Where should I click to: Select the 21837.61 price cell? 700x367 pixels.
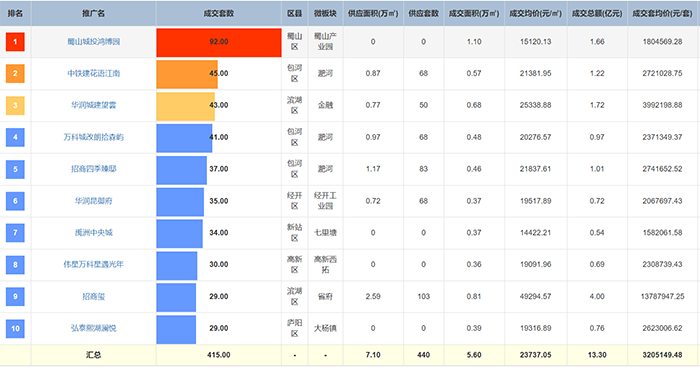(x=536, y=169)
